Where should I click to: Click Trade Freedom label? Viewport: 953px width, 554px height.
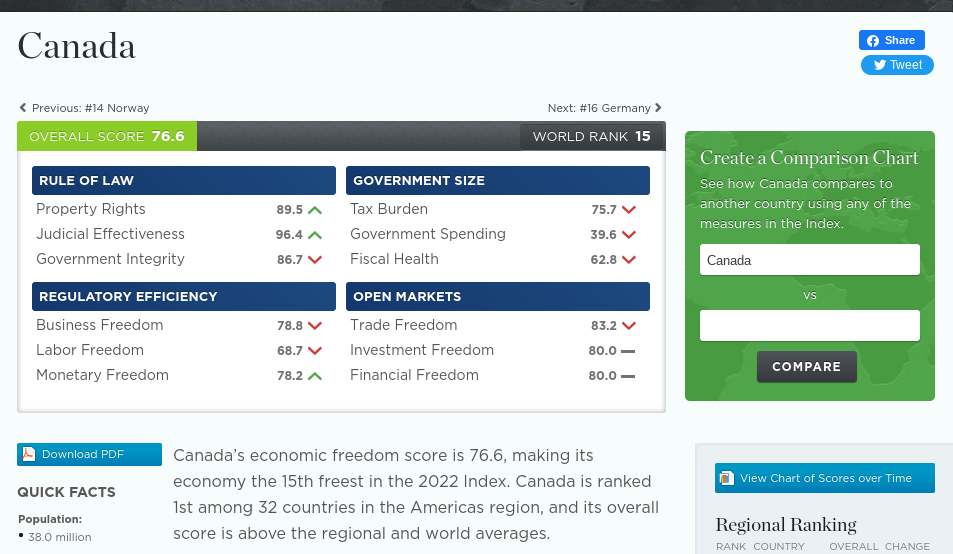404,325
